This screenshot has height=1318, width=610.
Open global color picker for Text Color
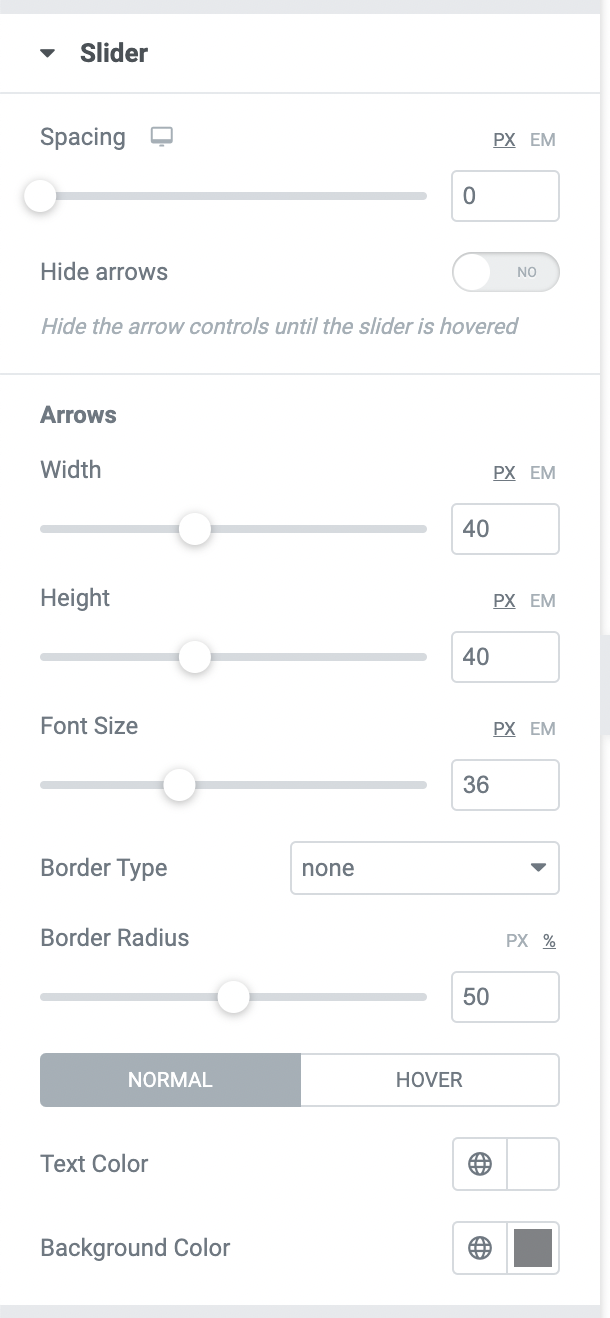pos(480,1164)
